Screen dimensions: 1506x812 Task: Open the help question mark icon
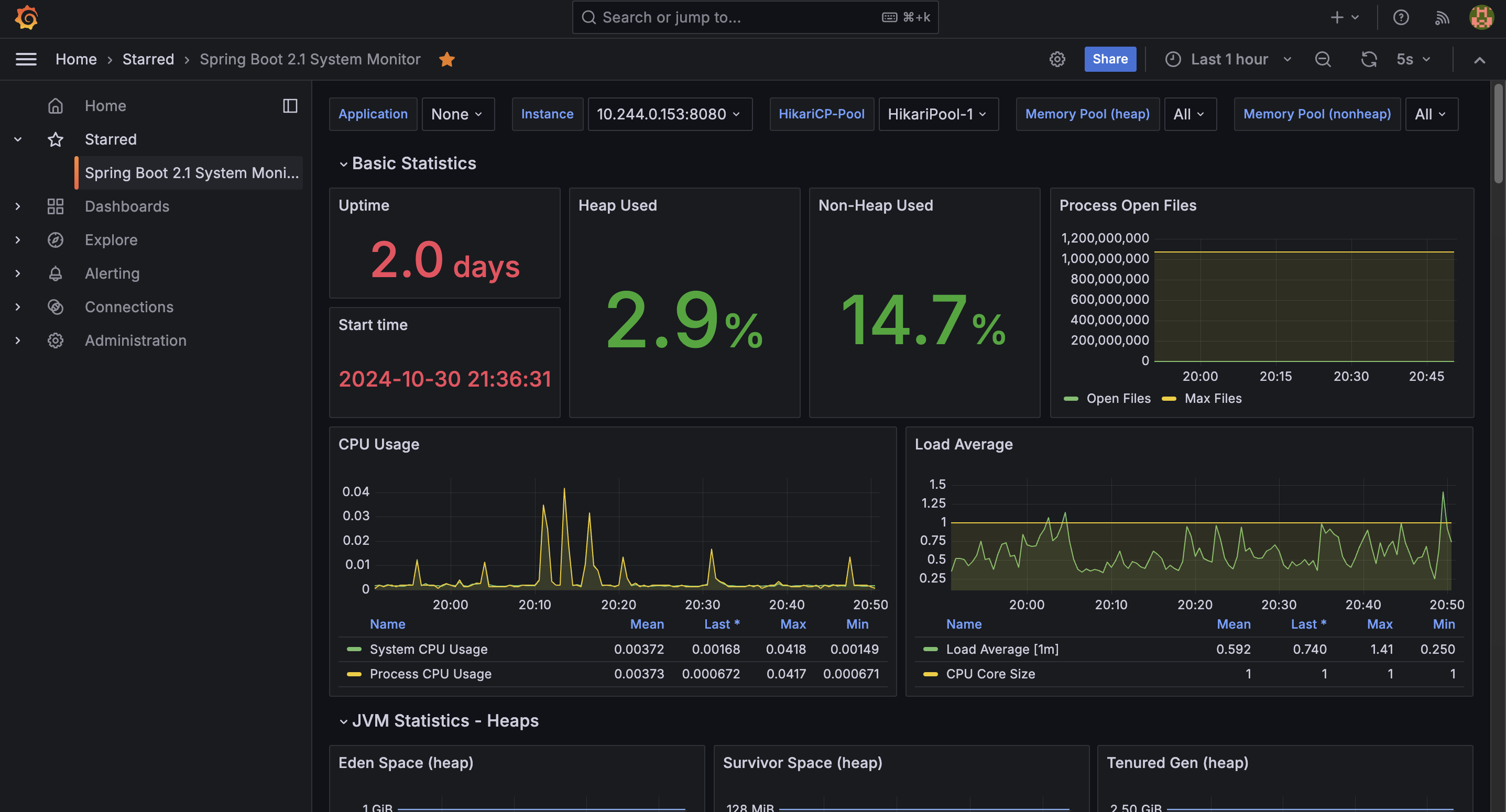(x=1401, y=17)
